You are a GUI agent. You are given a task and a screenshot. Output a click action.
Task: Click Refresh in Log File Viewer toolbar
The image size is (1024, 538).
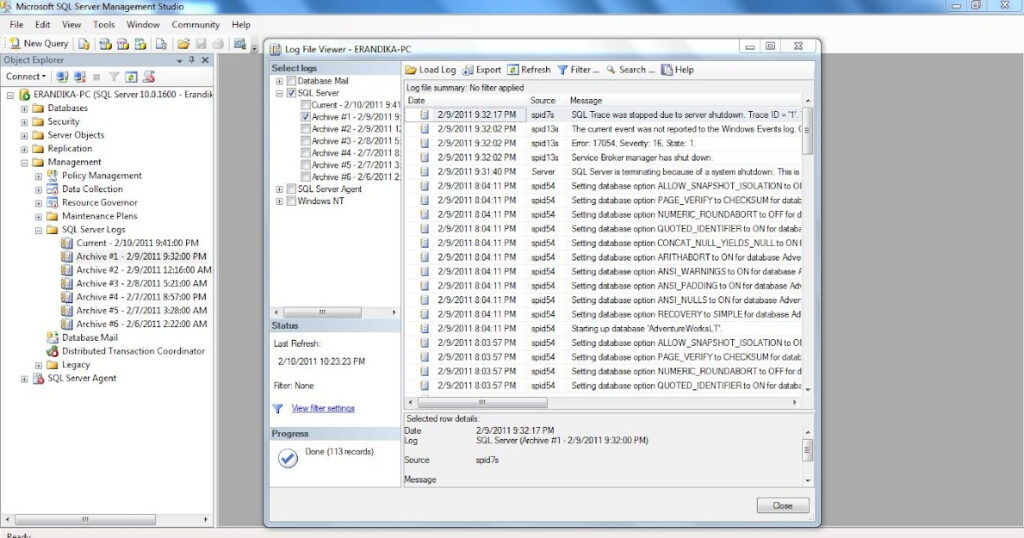pyautogui.click(x=529, y=69)
